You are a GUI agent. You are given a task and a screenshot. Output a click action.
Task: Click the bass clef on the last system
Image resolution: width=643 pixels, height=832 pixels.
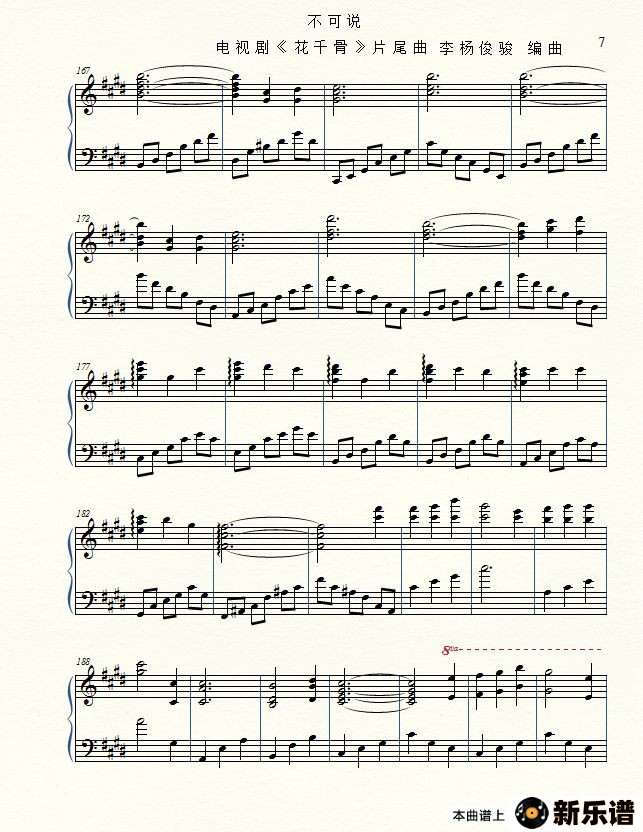pos(87,748)
